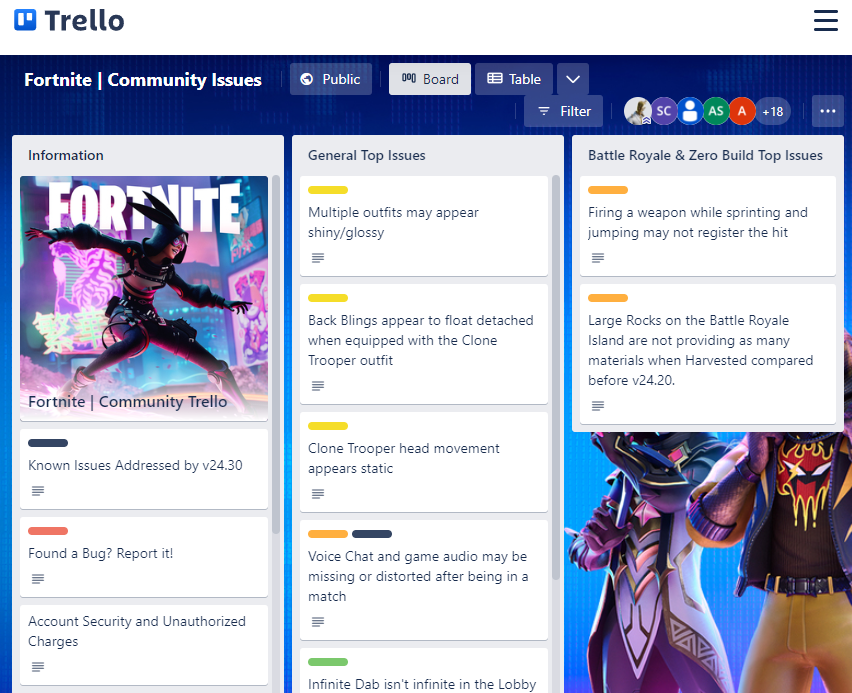Open the hamburger menu at top right
Screen dimensions: 852x693
coord(825,21)
